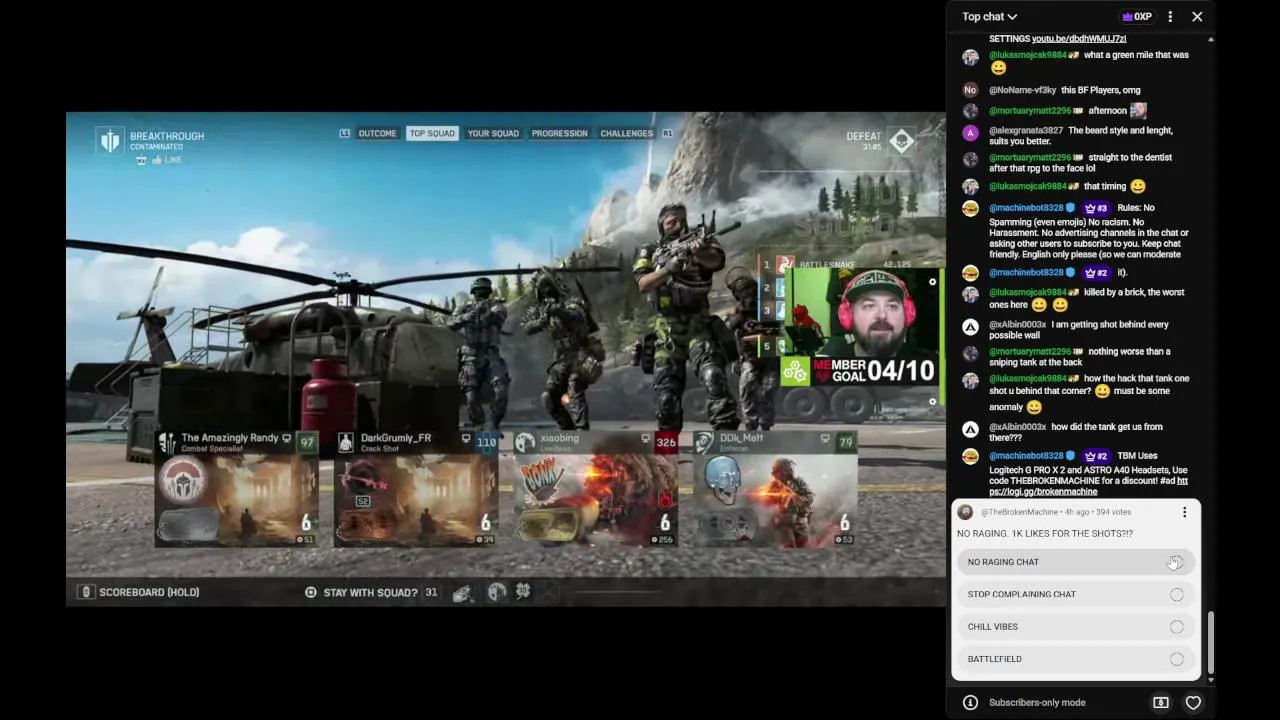This screenshot has height=720, width=1280.
Task: Switch to the OUTCOME tab in game
Action: click(x=377, y=133)
